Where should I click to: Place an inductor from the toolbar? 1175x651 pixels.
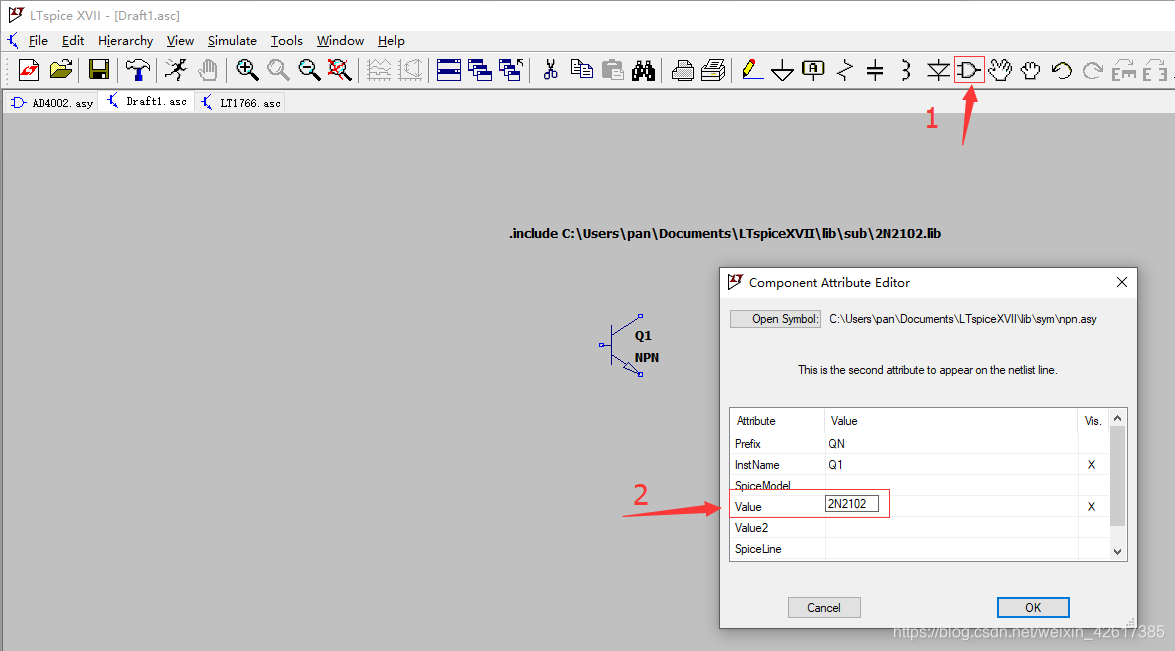(x=905, y=70)
